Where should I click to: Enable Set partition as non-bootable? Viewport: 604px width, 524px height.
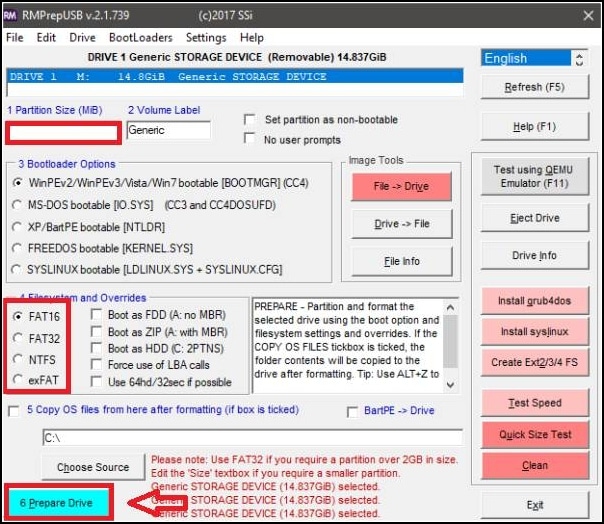click(251, 119)
